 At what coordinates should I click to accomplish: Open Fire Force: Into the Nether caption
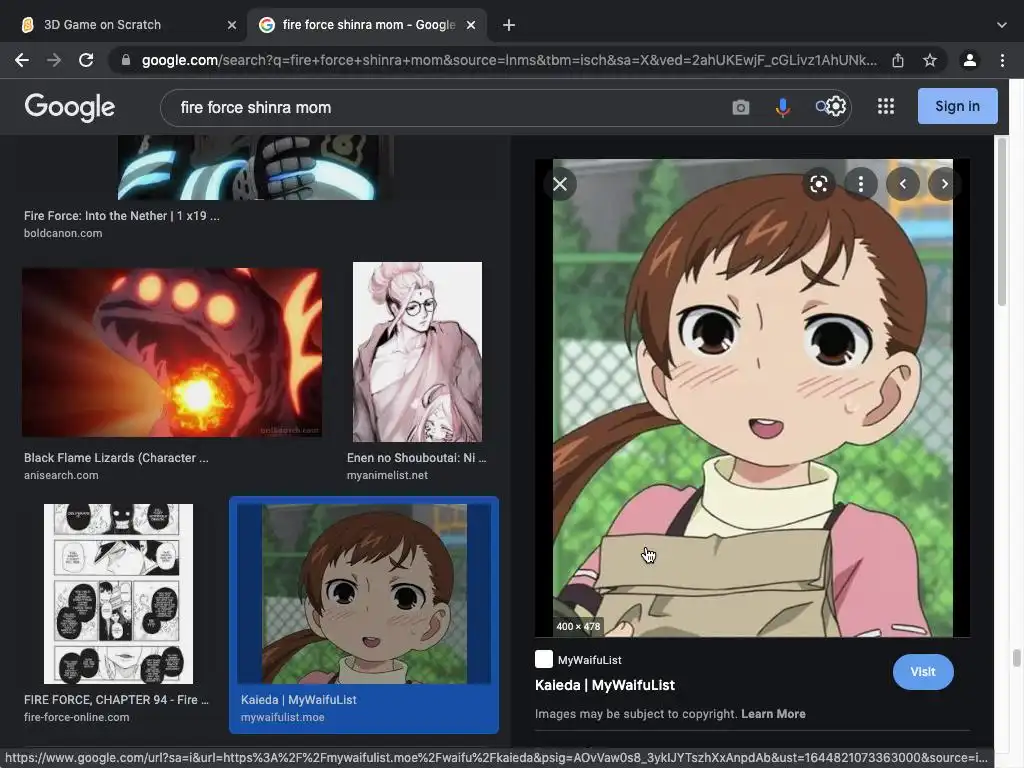point(121,216)
